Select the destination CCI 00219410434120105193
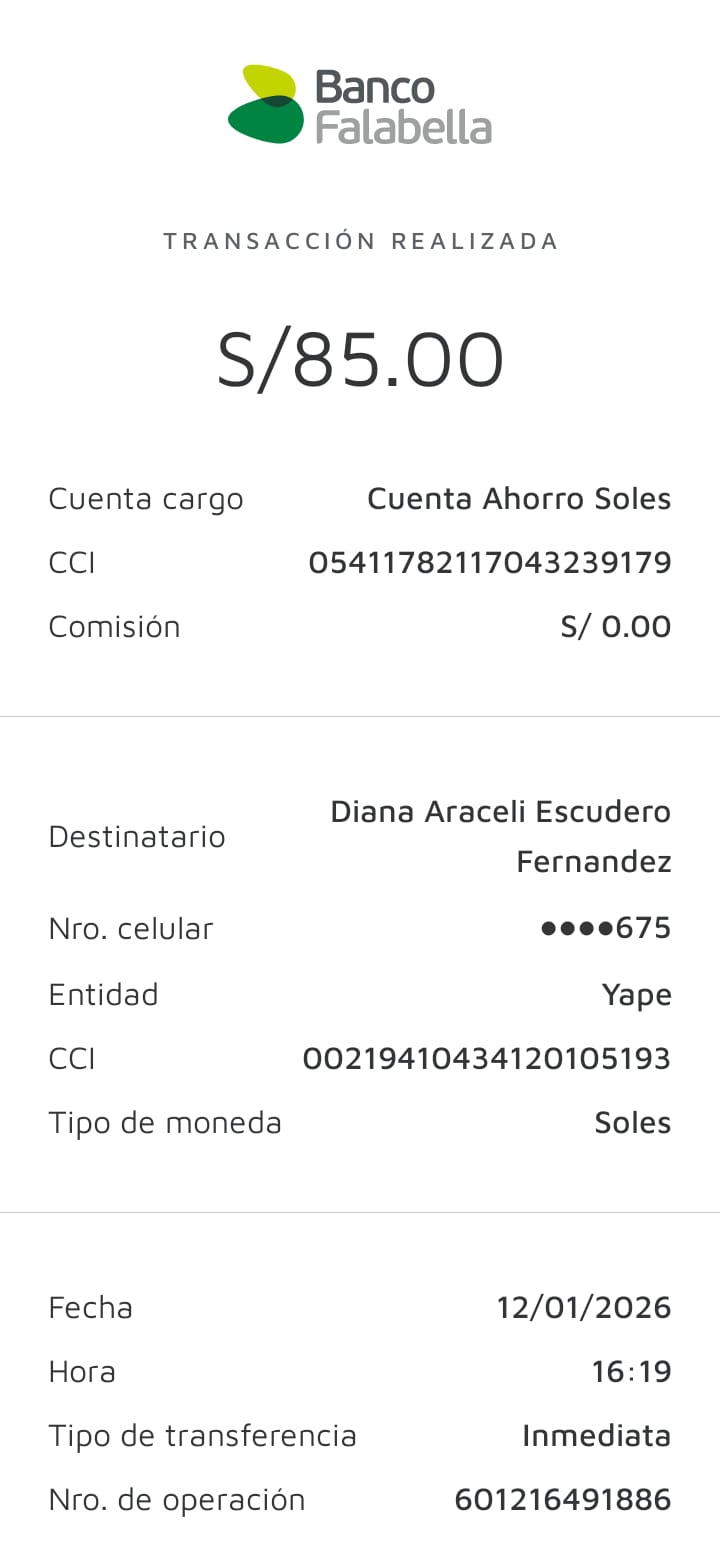This screenshot has height=1561, width=720. point(486,1058)
